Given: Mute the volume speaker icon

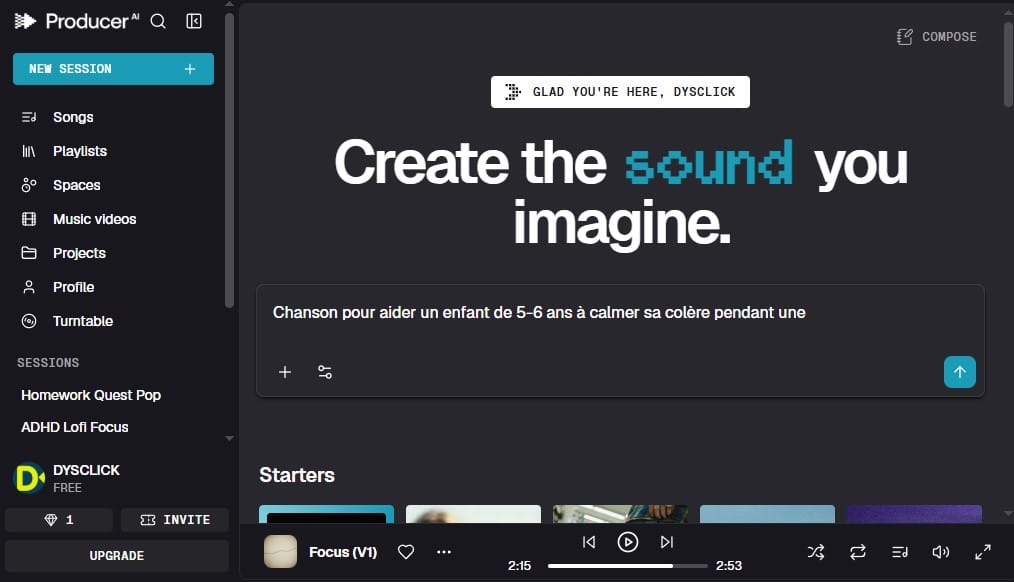Looking at the screenshot, I should (940, 552).
